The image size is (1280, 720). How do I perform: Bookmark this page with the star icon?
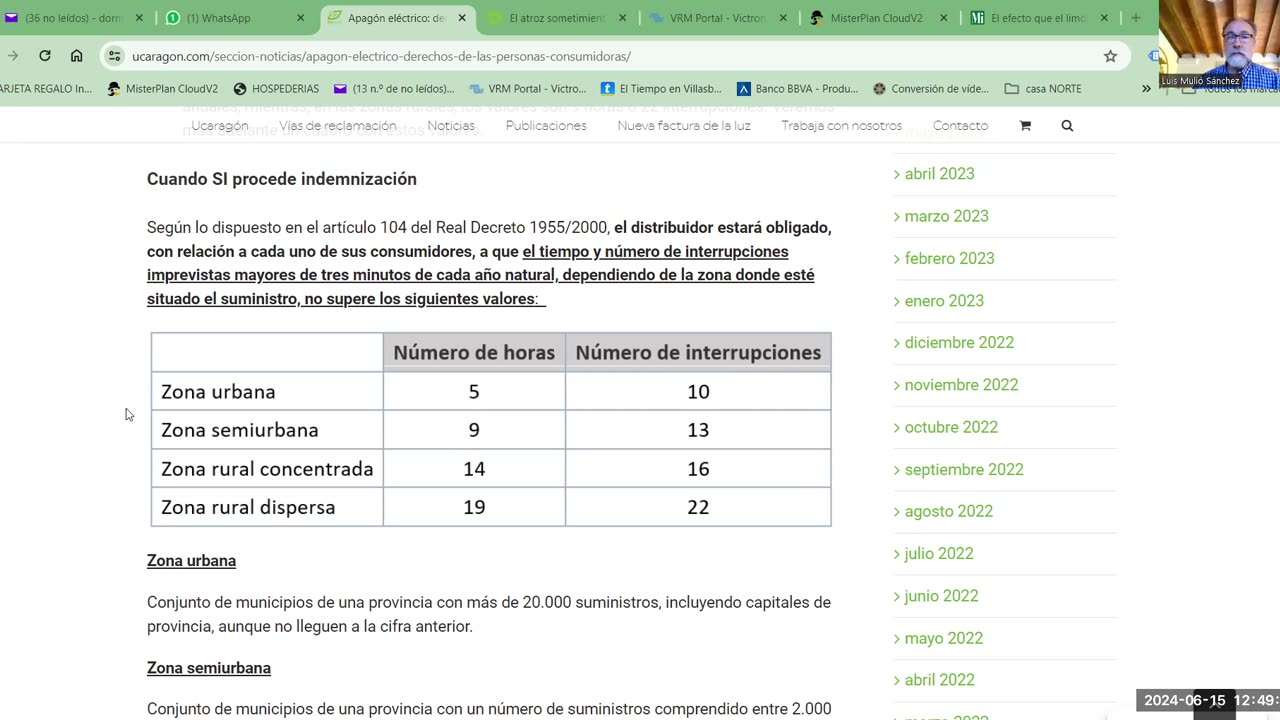tap(1110, 56)
